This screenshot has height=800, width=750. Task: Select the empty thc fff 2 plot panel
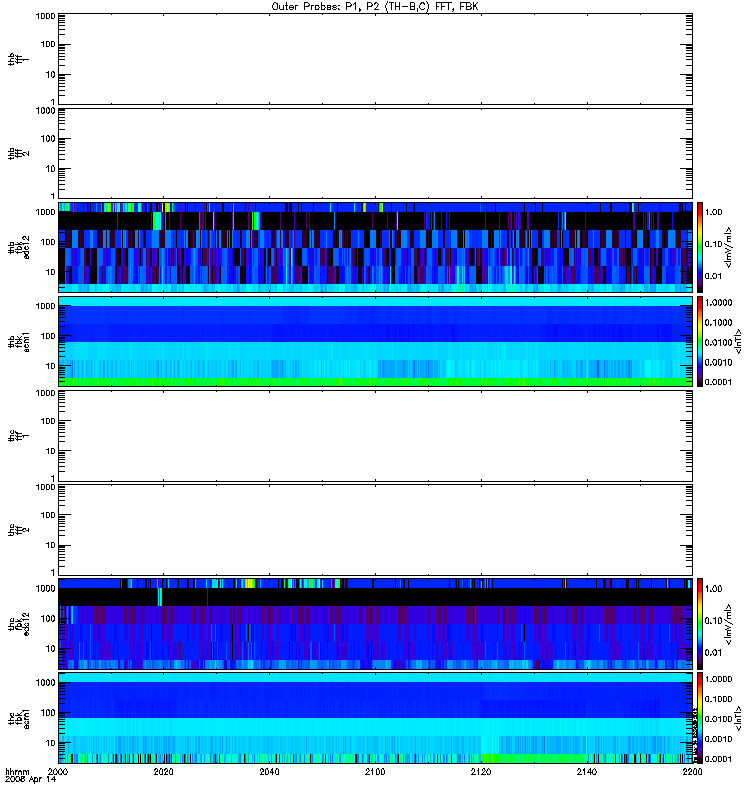[376, 530]
